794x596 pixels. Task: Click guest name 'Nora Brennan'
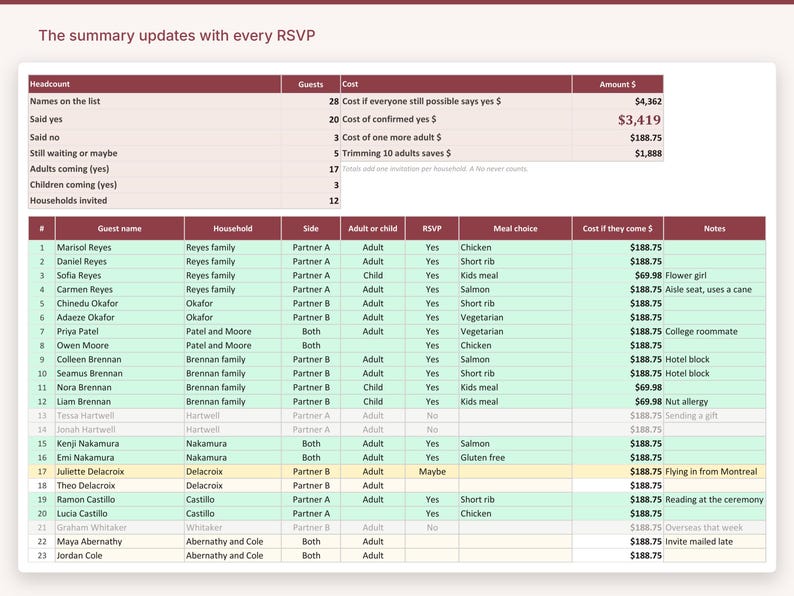84,387
